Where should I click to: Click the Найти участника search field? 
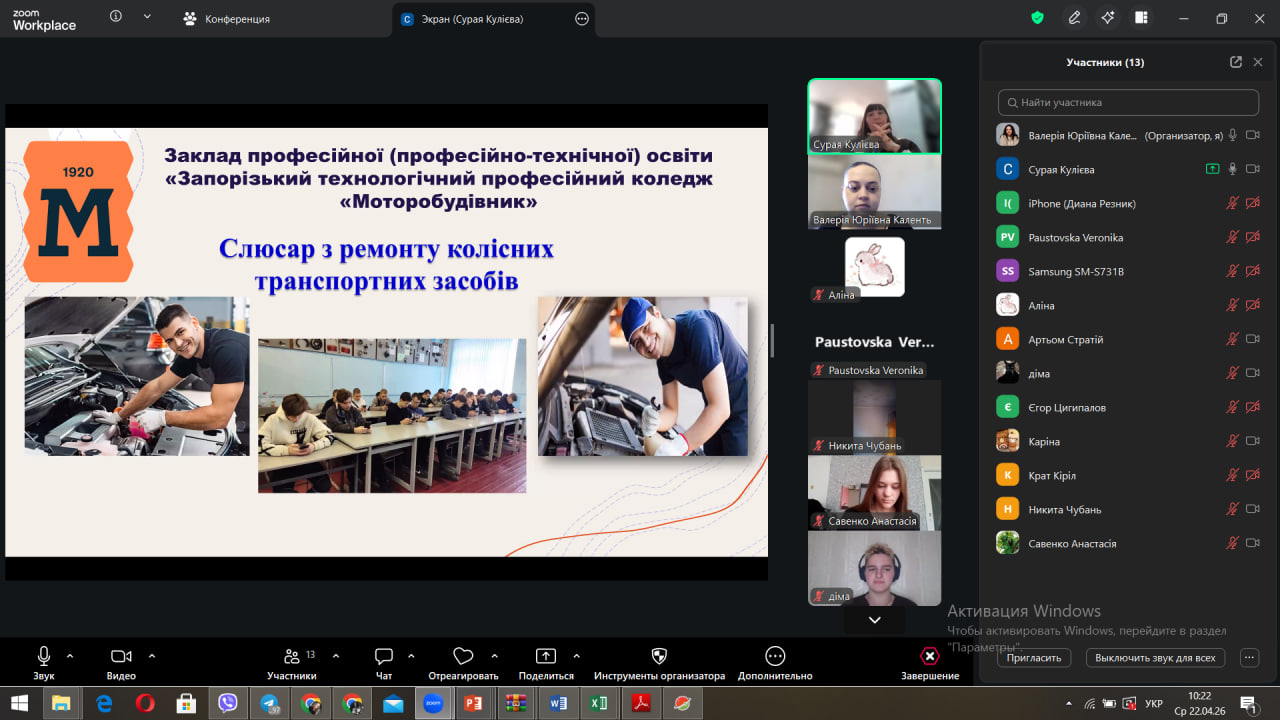point(1128,102)
